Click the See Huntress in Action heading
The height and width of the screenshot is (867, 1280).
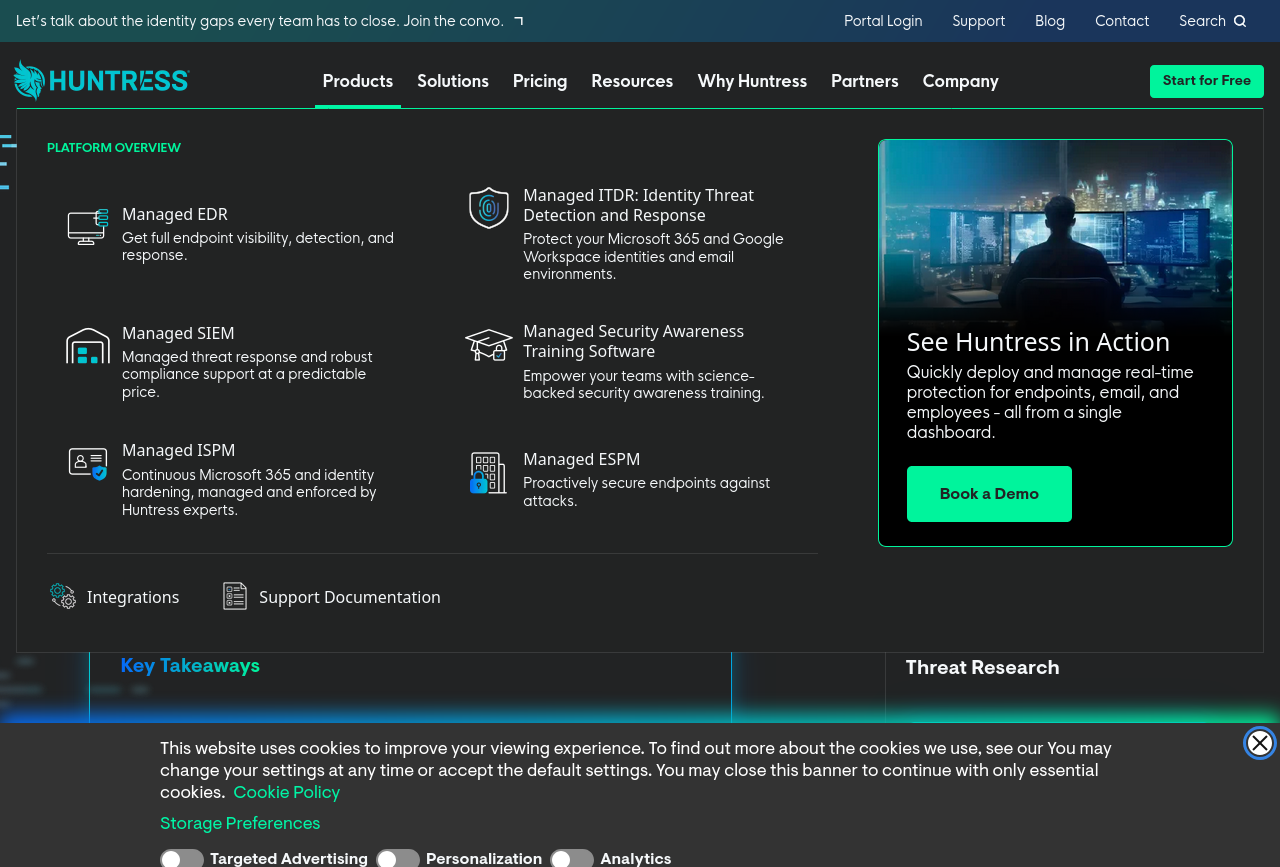pos(1038,342)
